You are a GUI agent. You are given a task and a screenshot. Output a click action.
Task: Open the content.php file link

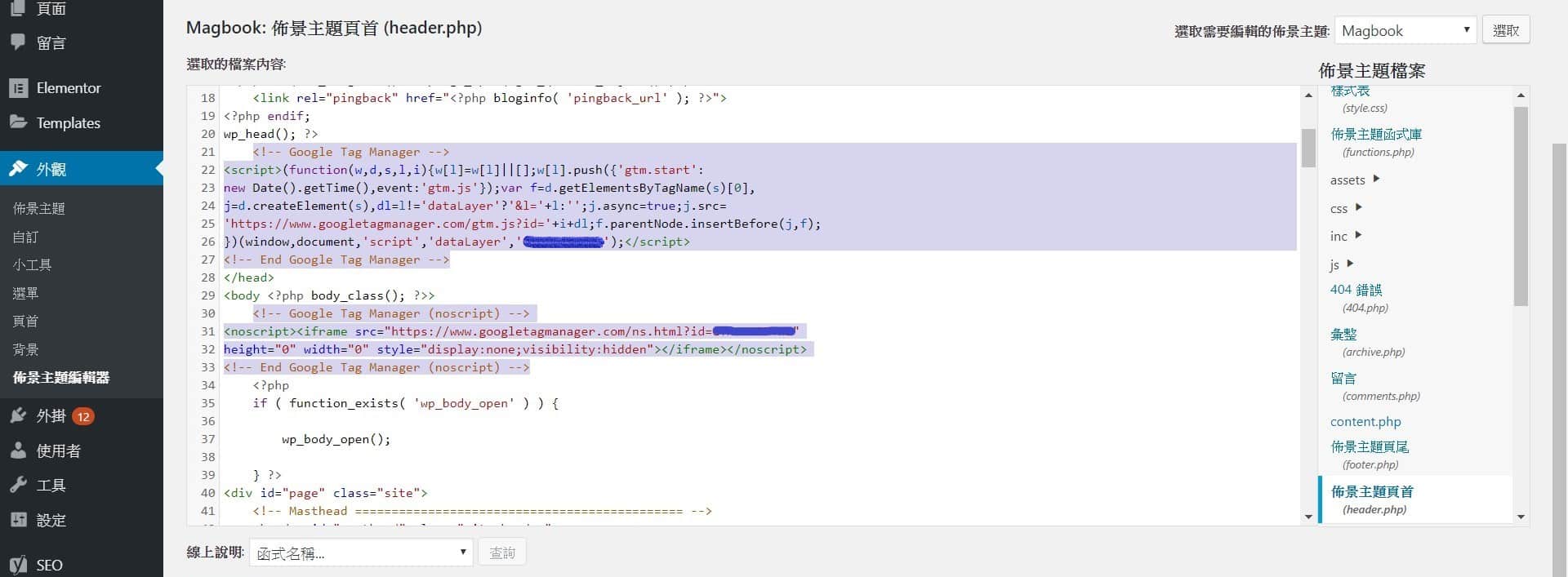click(x=1365, y=422)
